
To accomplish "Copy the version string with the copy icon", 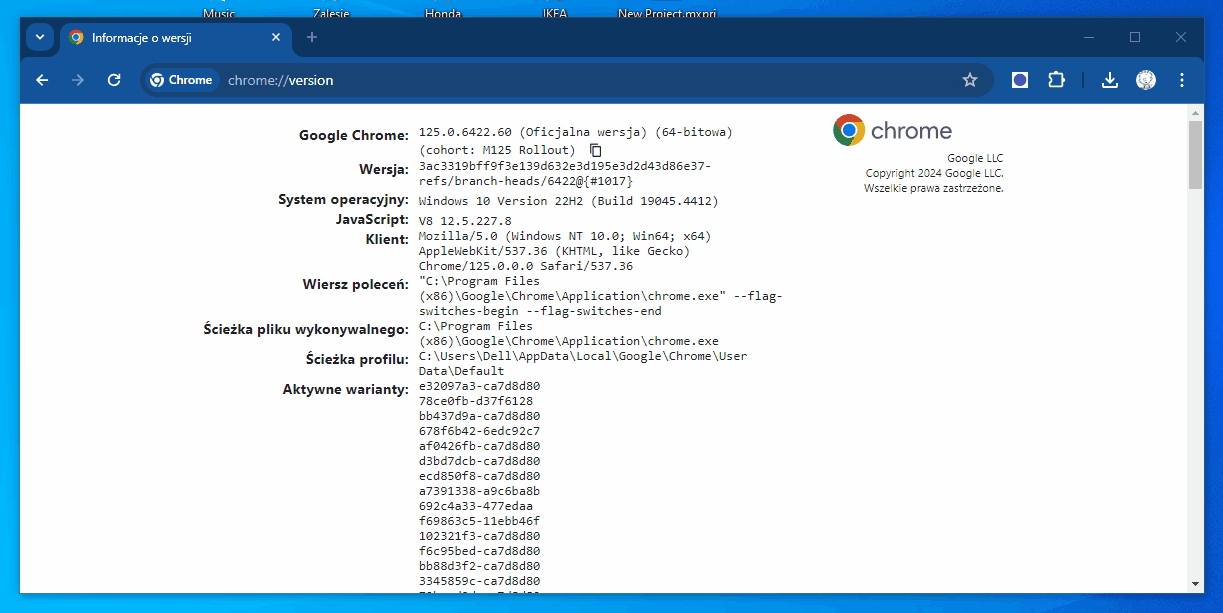I will (x=596, y=150).
